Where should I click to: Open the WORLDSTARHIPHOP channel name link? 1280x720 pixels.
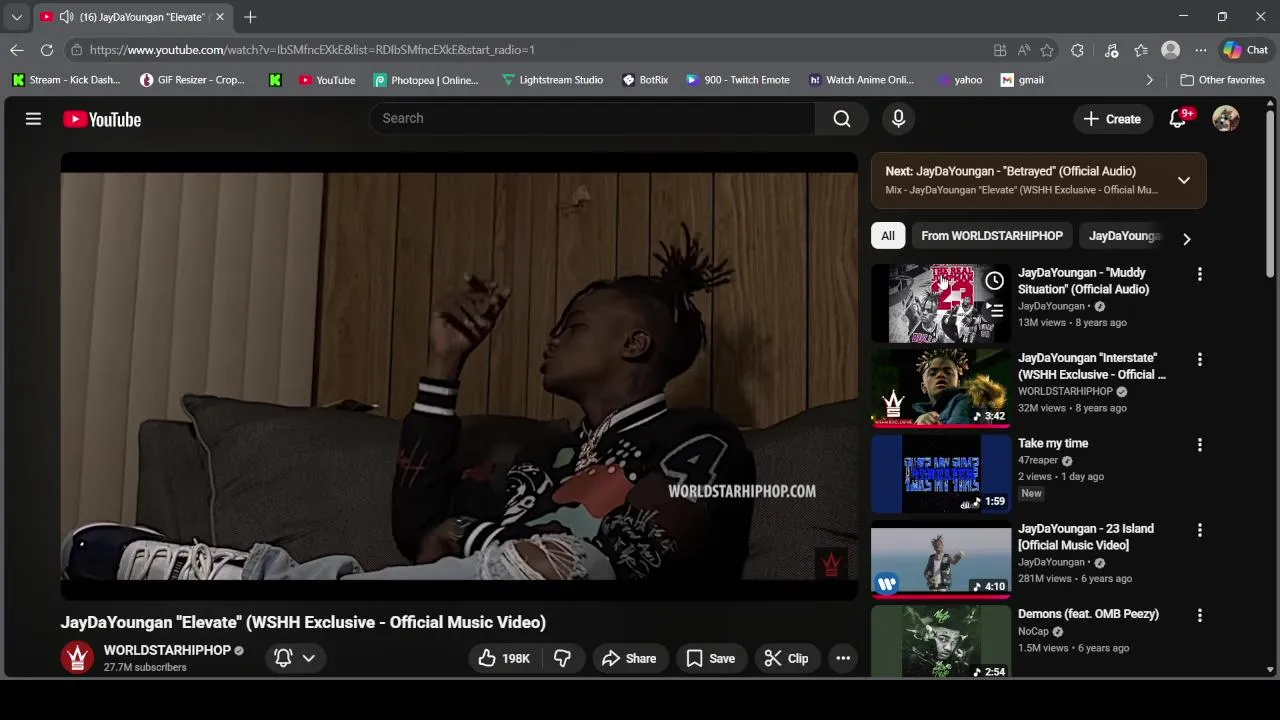pyautogui.click(x=167, y=650)
